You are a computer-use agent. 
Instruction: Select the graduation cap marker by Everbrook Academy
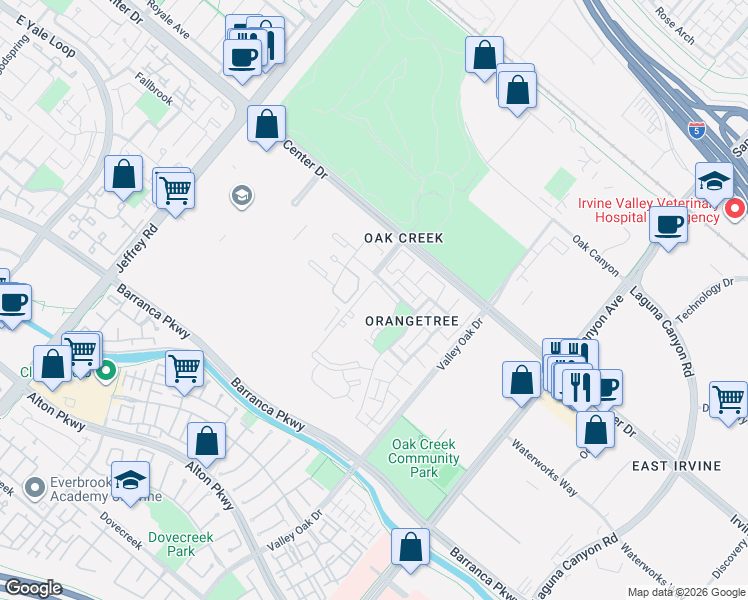[130, 481]
